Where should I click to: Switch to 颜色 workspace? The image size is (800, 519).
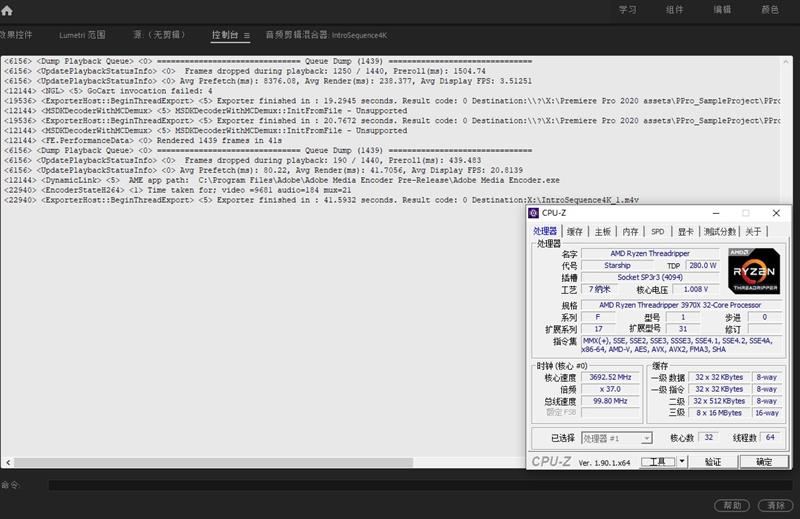tap(770, 10)
